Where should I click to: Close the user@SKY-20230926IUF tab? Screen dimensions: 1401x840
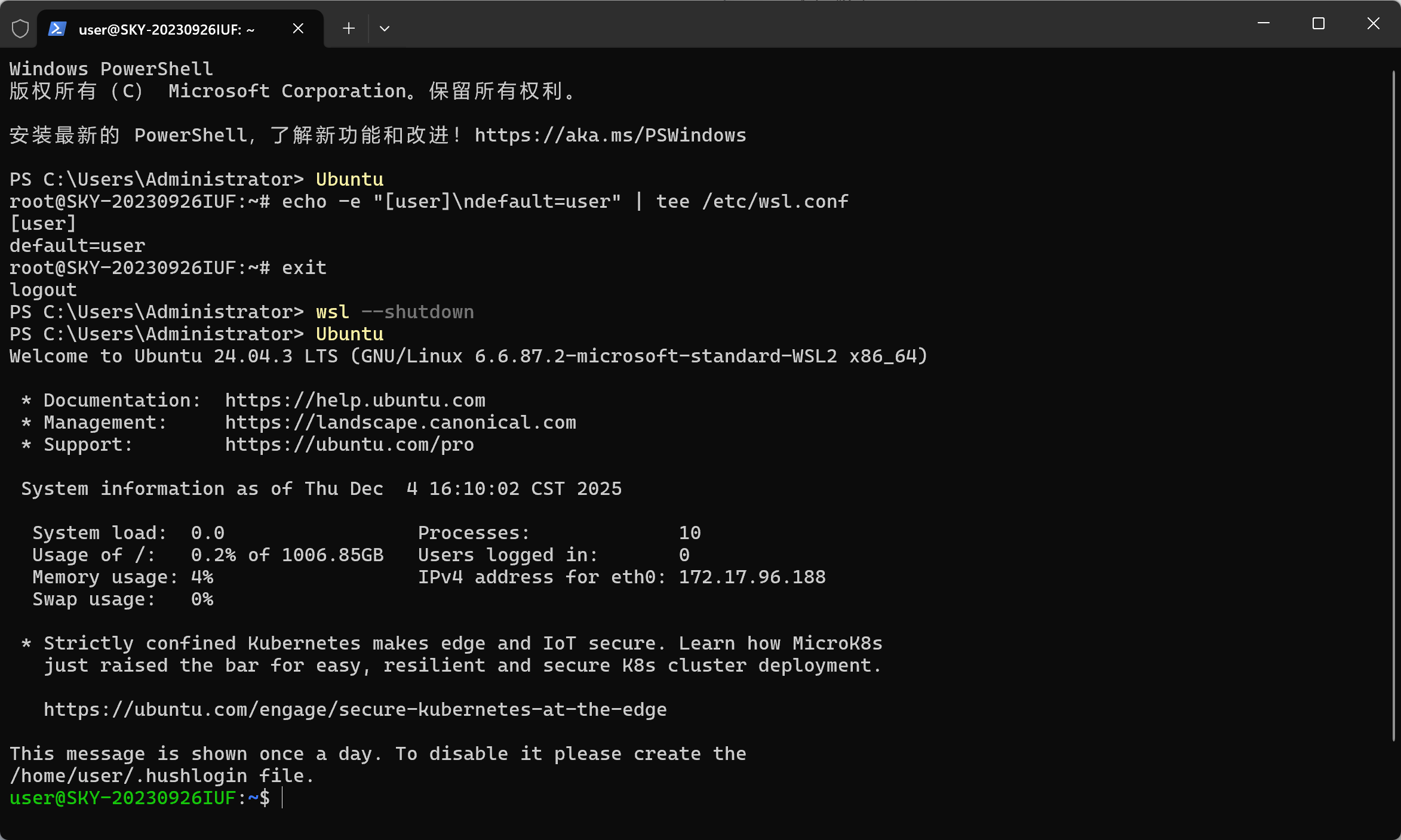pos(298,28)
